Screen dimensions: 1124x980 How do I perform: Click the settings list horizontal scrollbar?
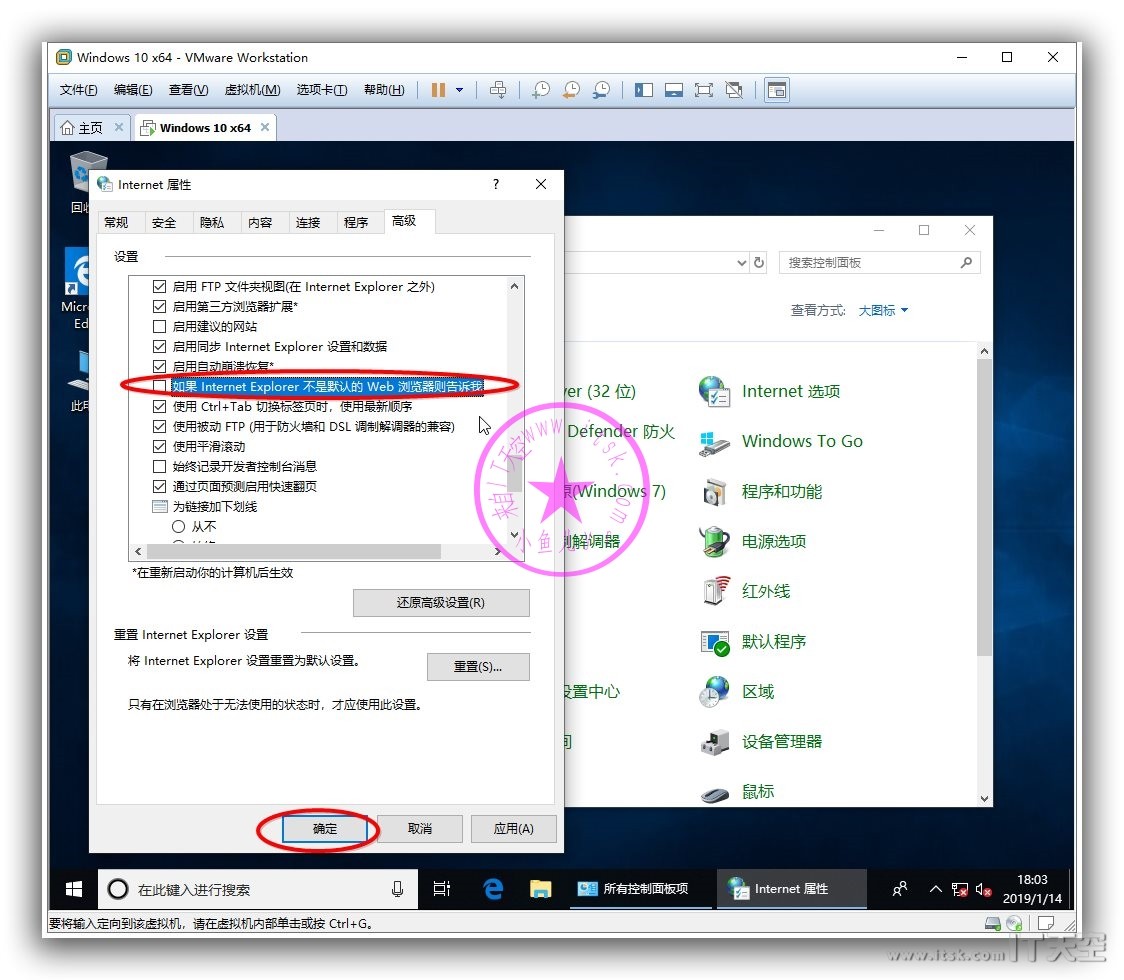coord(294,551)
